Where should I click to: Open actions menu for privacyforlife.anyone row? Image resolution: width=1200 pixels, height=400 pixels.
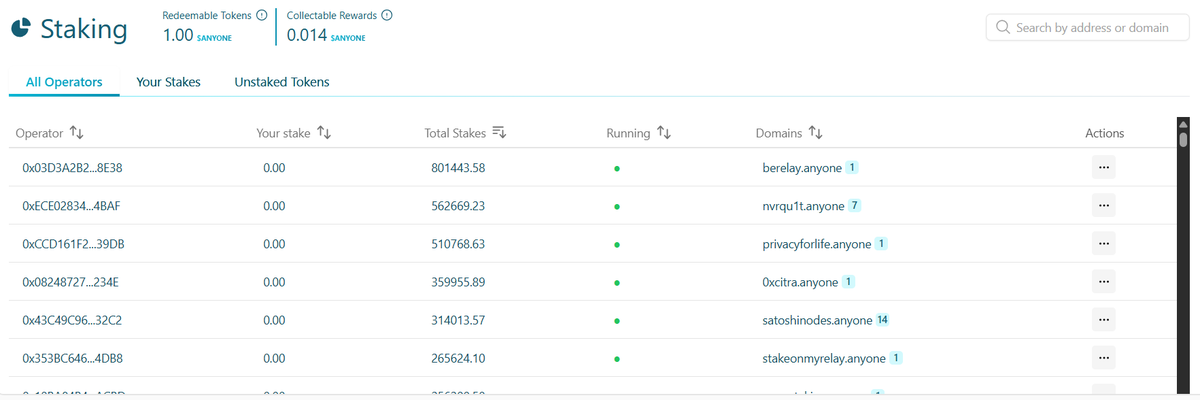[1103, 244]
